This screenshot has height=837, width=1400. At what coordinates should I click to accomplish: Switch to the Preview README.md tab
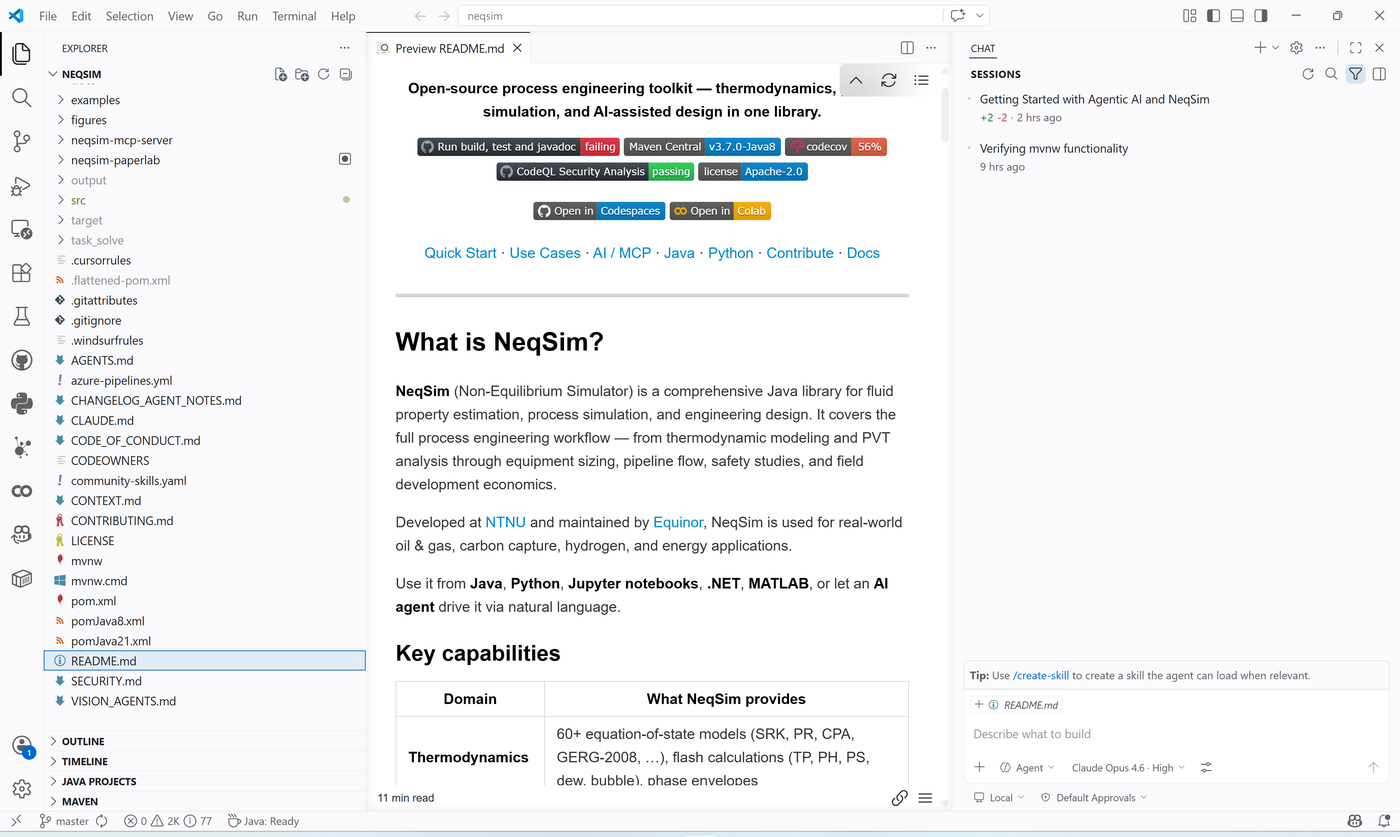click(x=448, y=47)
